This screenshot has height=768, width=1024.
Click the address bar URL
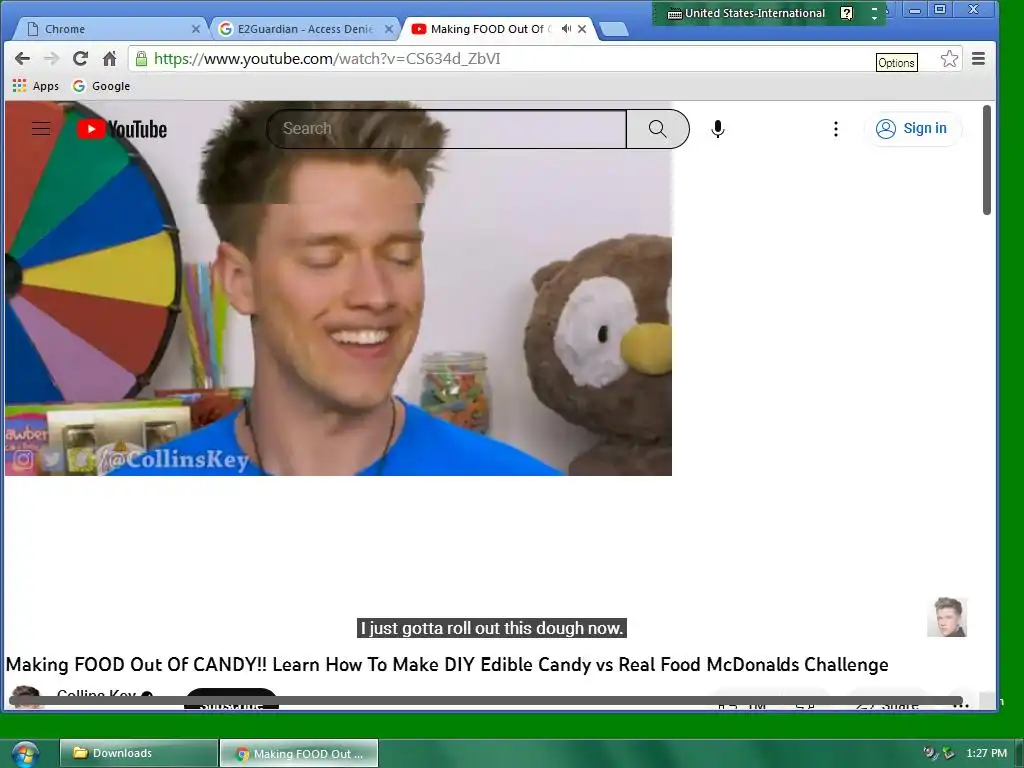tap(327, 59)
